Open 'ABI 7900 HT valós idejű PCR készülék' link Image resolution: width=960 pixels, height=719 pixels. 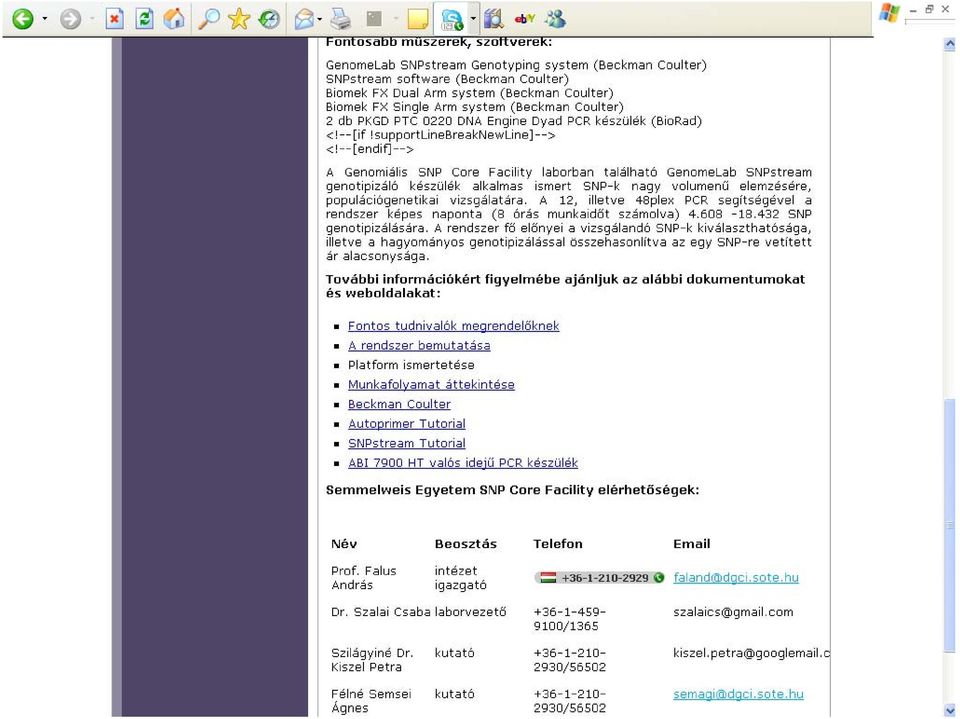(x=463, y=463)
